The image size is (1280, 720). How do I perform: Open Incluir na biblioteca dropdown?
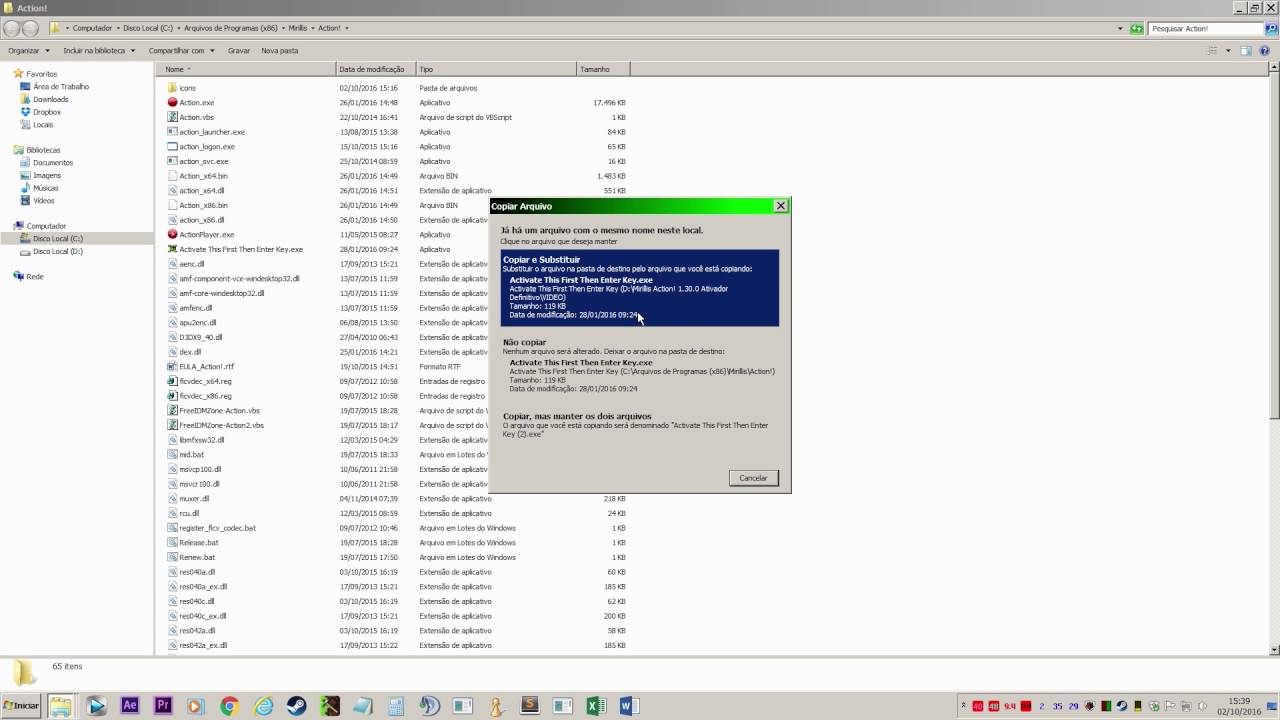click(x=98, y=50)
